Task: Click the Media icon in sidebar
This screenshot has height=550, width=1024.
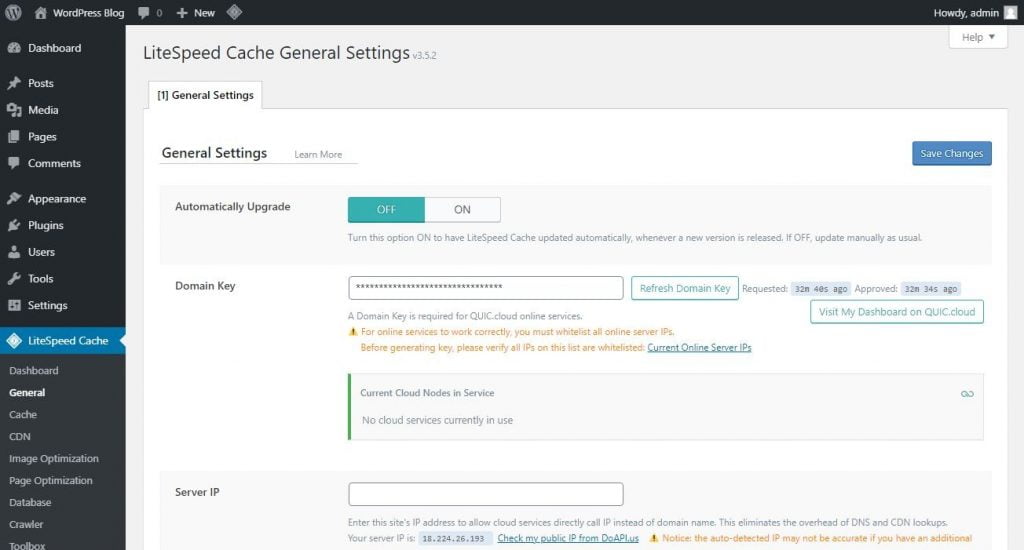Action: 14,110
